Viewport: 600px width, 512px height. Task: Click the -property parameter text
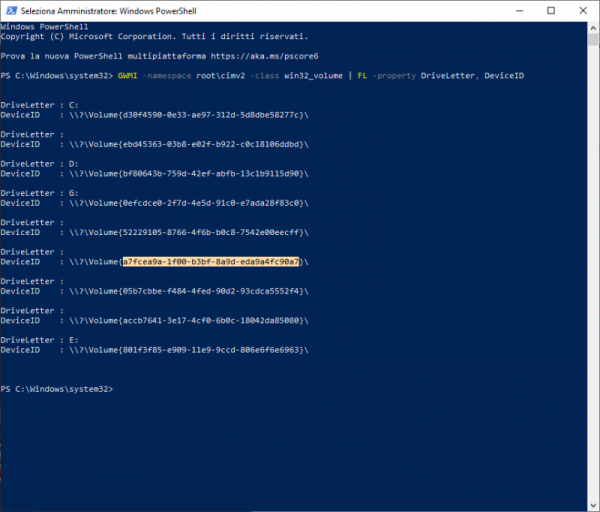pos(394,76)
